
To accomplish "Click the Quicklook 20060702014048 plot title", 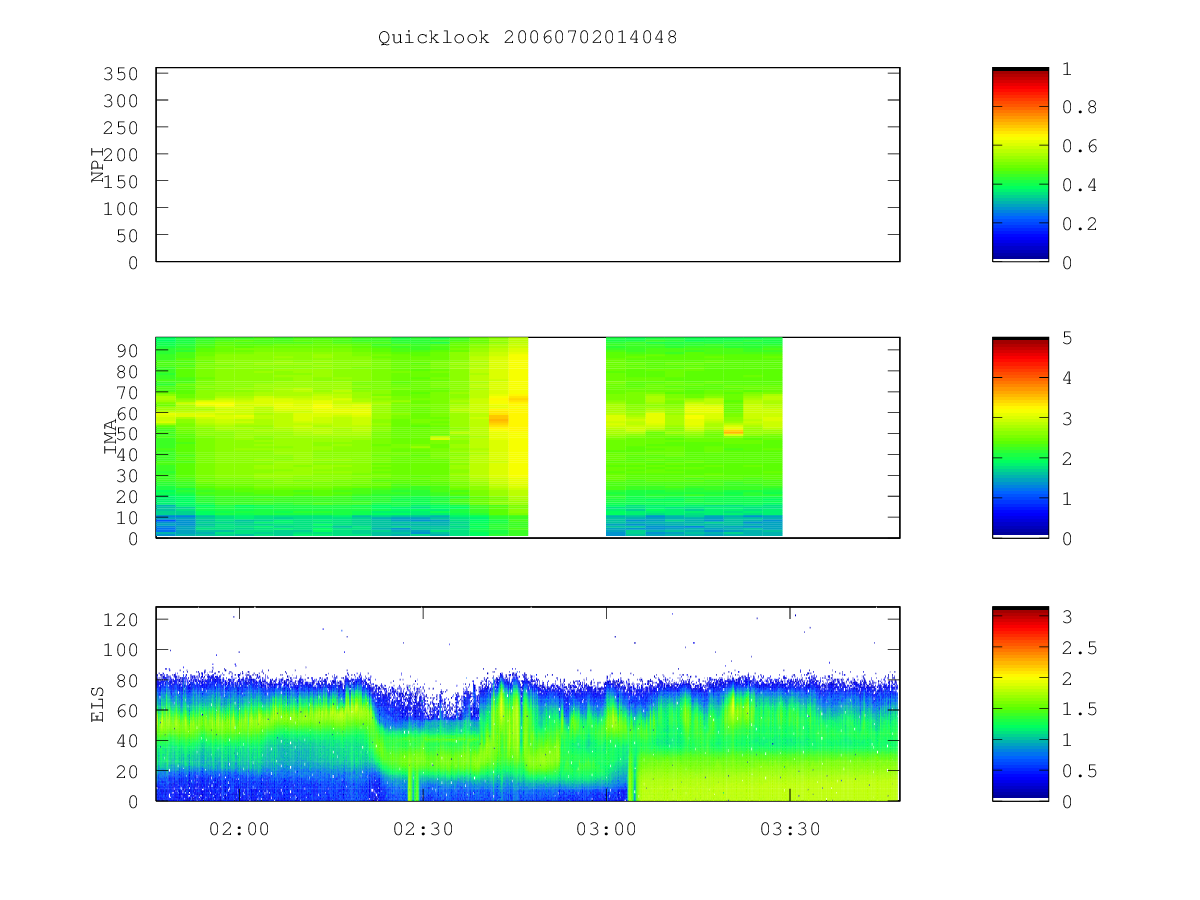I will click(528, 38).
